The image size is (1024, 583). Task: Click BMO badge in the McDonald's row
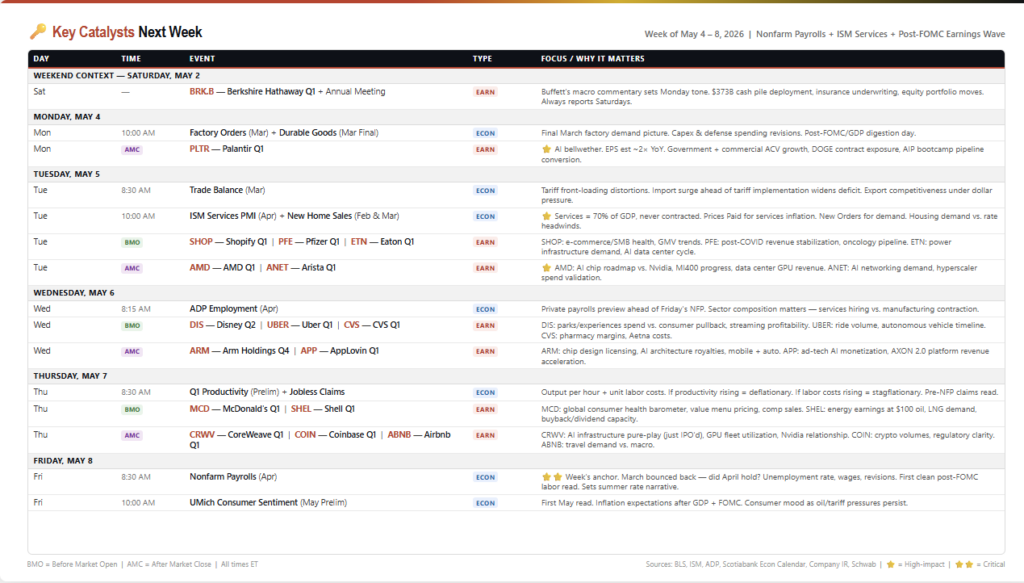pyautogui.click(x=132, y=409)
